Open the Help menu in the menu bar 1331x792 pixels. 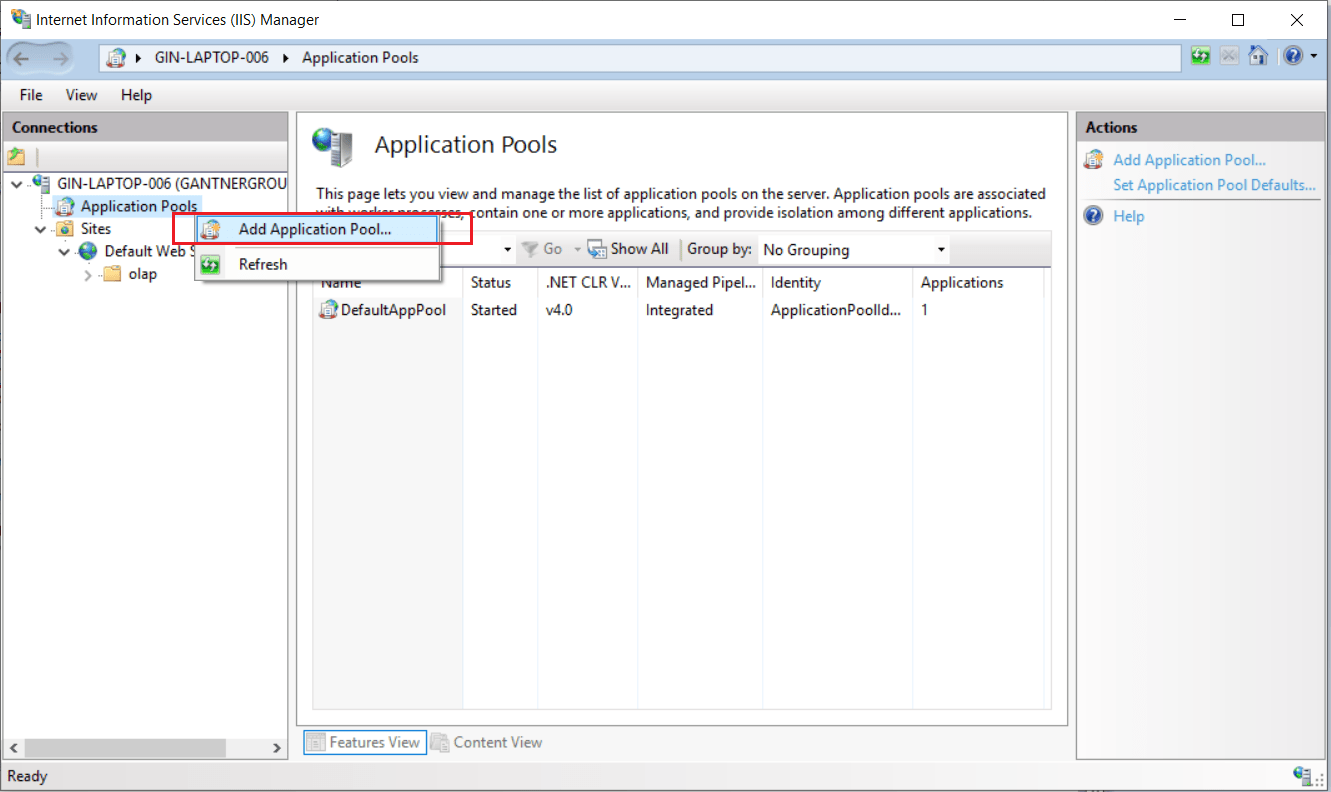click(x=136, y=95)
